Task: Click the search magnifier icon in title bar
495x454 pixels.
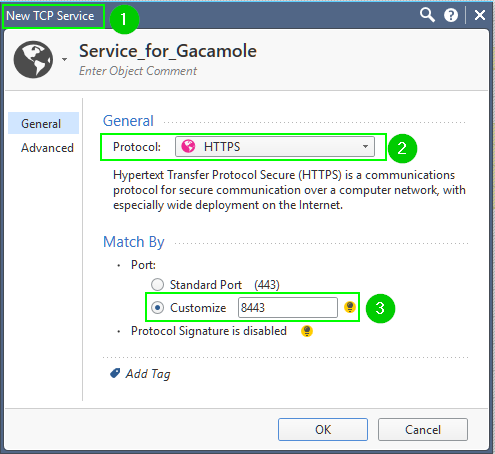Action: 427,15
